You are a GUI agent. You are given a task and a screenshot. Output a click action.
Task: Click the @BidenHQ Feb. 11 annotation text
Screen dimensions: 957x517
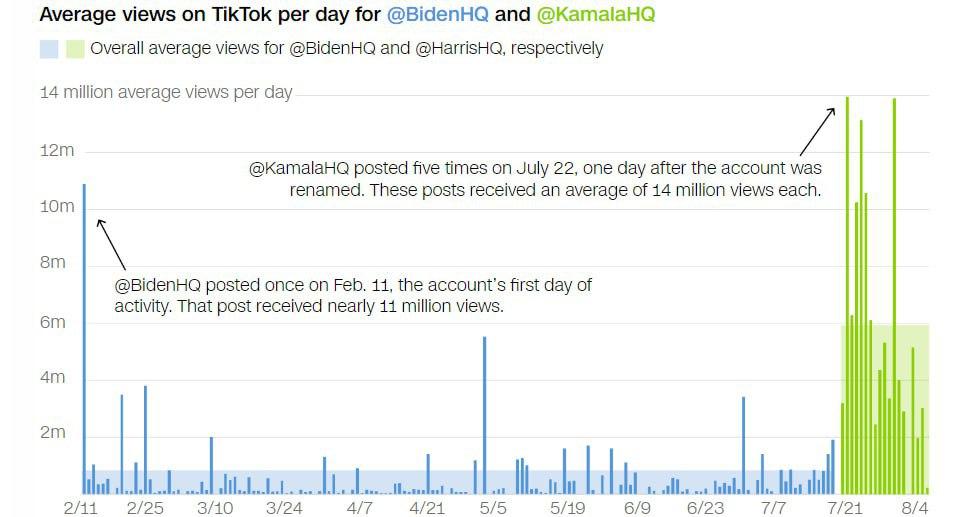(353, 296)
